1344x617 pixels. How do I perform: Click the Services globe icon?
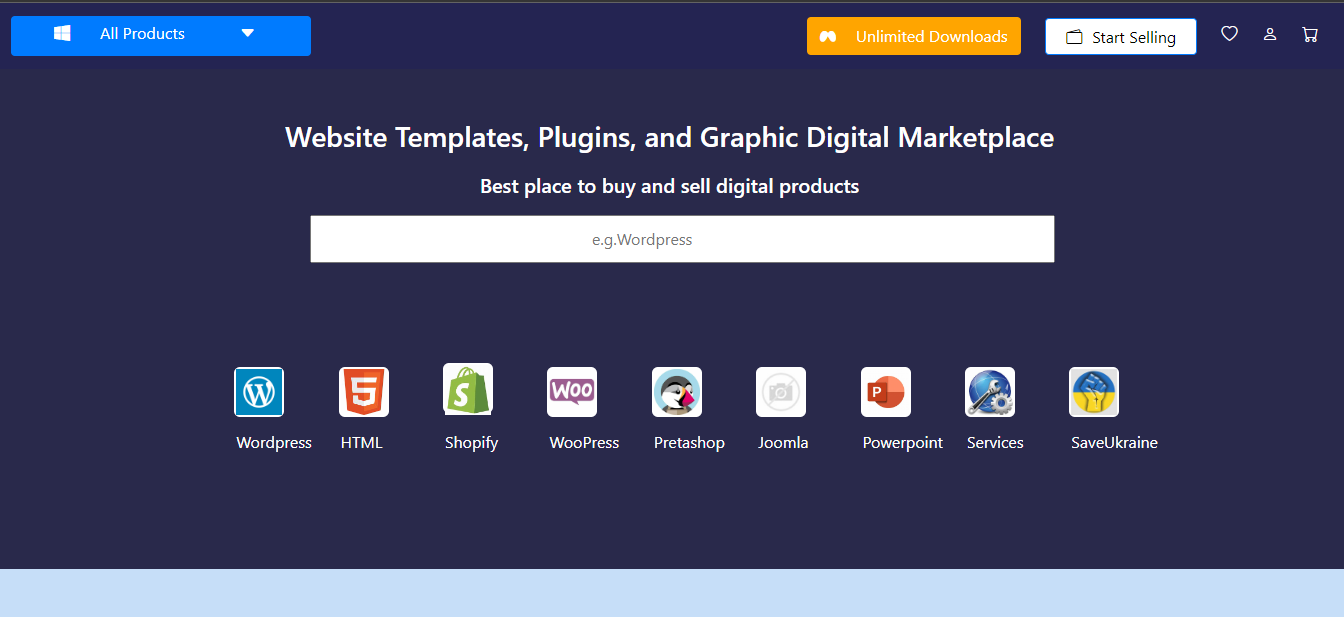click(990, 392)
